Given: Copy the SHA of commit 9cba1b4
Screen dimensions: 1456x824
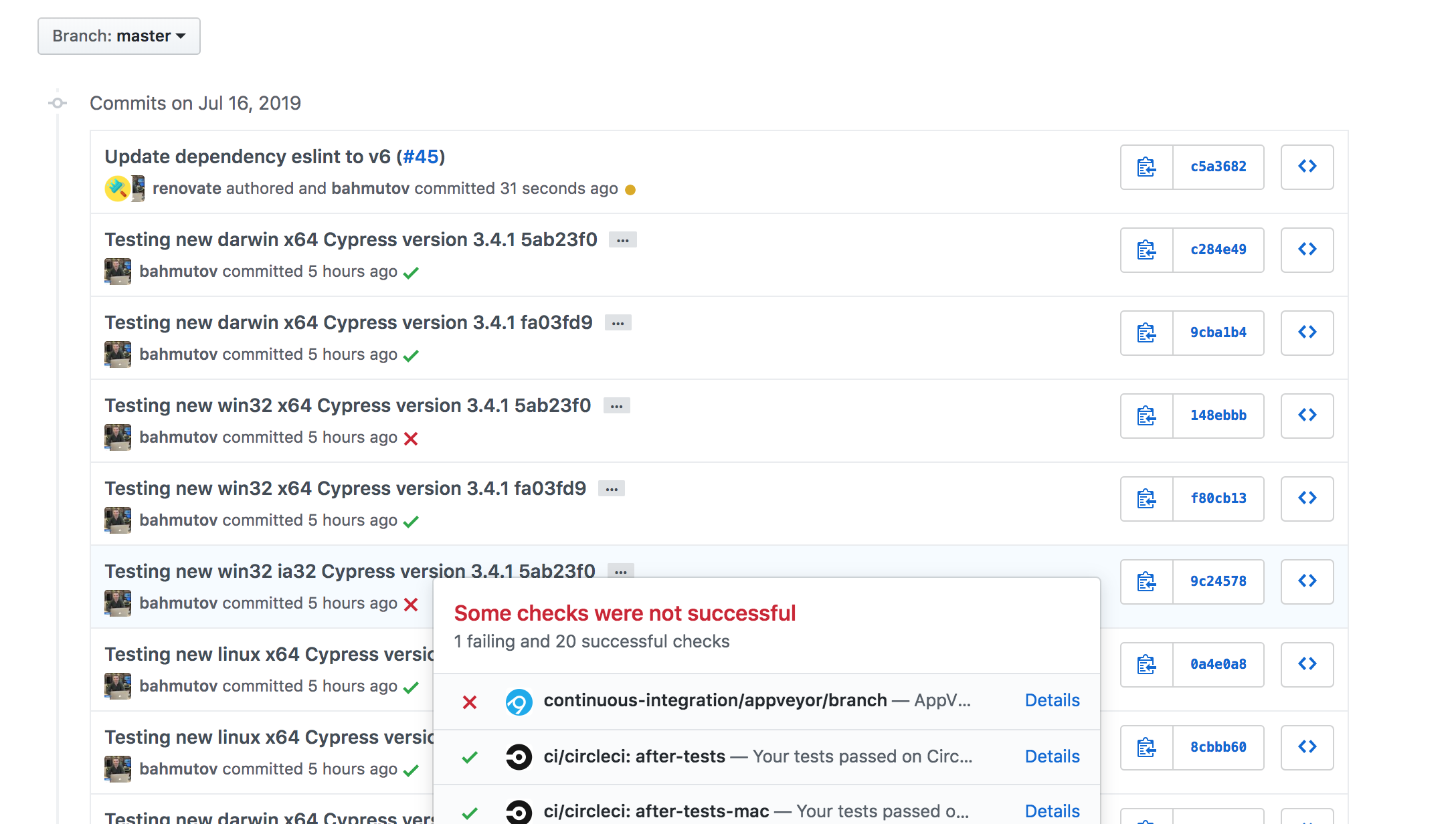Looking at the screenshot, I should point(1146,332).
